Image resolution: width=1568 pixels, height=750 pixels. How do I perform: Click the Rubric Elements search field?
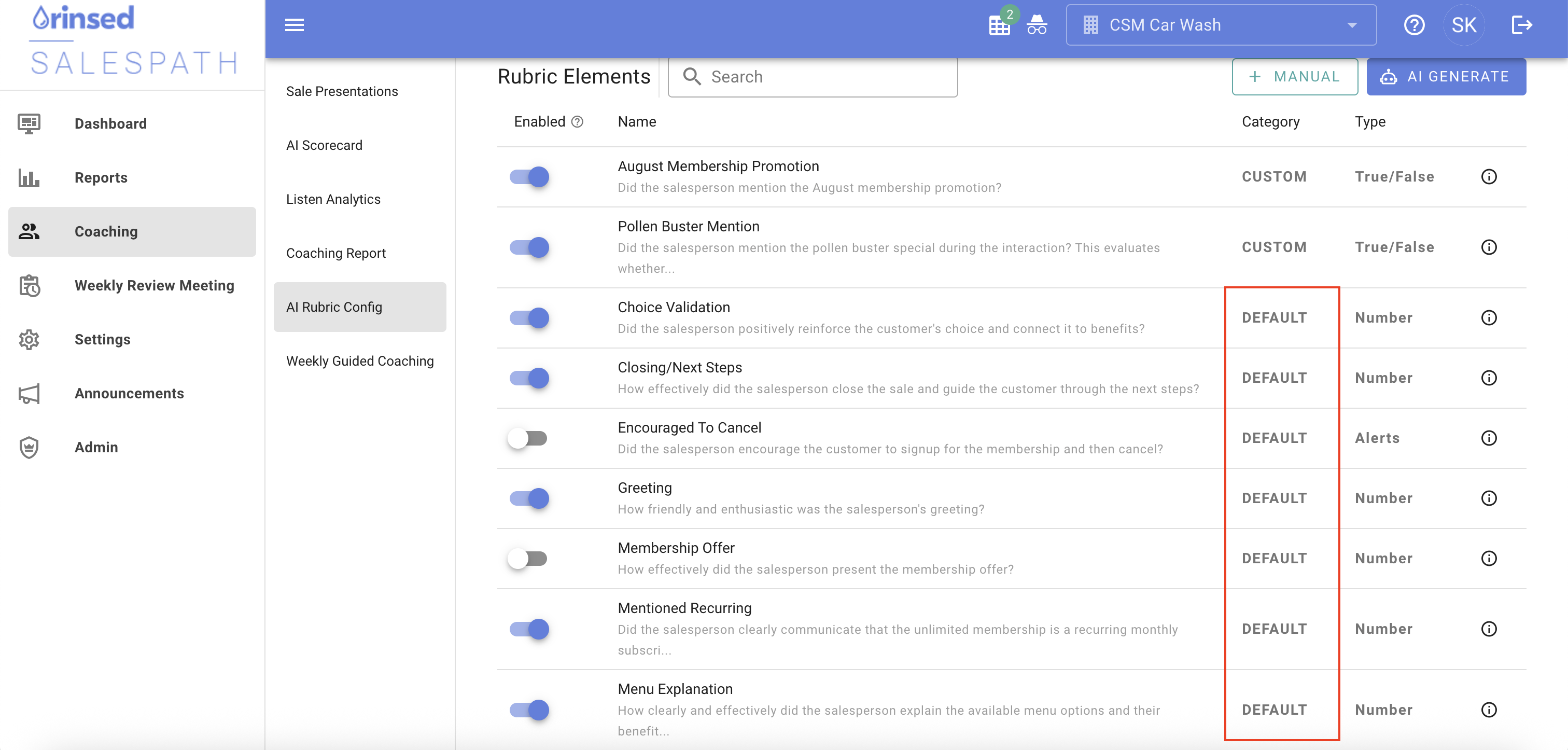click(813, 77)
